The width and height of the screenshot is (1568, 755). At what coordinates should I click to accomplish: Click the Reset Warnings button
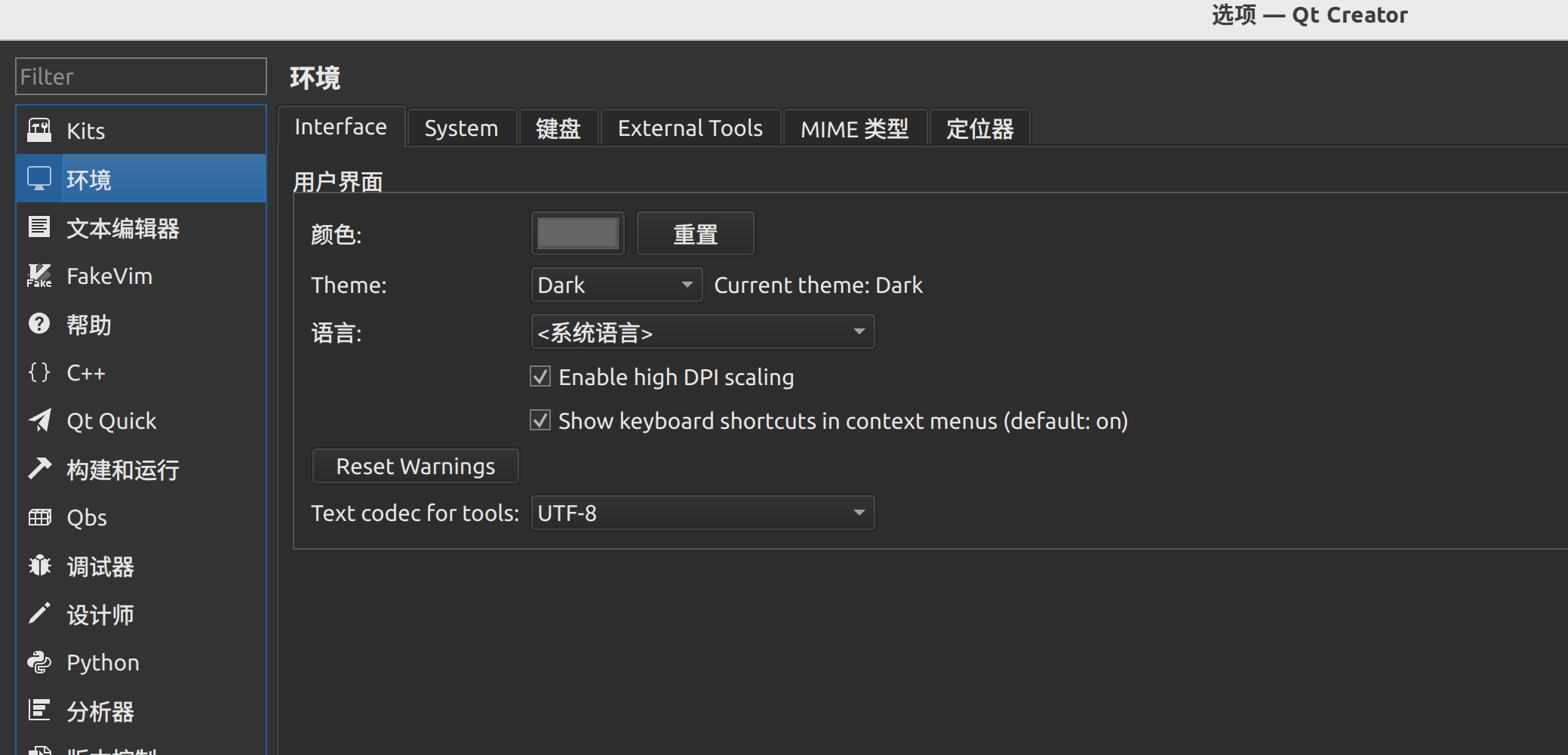click(x=416, y=466)
